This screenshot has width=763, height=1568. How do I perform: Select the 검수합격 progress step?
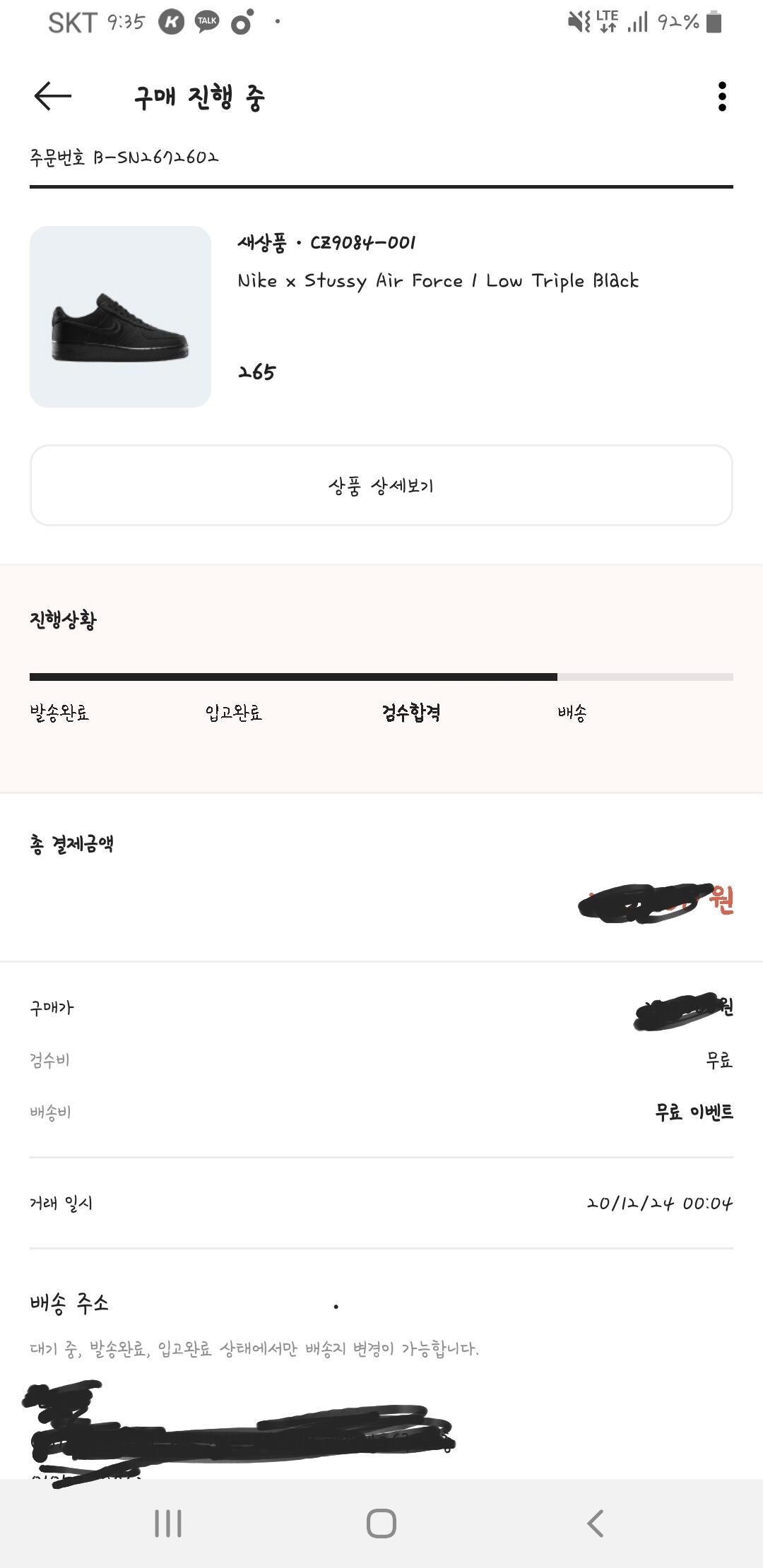coord(411,713)
